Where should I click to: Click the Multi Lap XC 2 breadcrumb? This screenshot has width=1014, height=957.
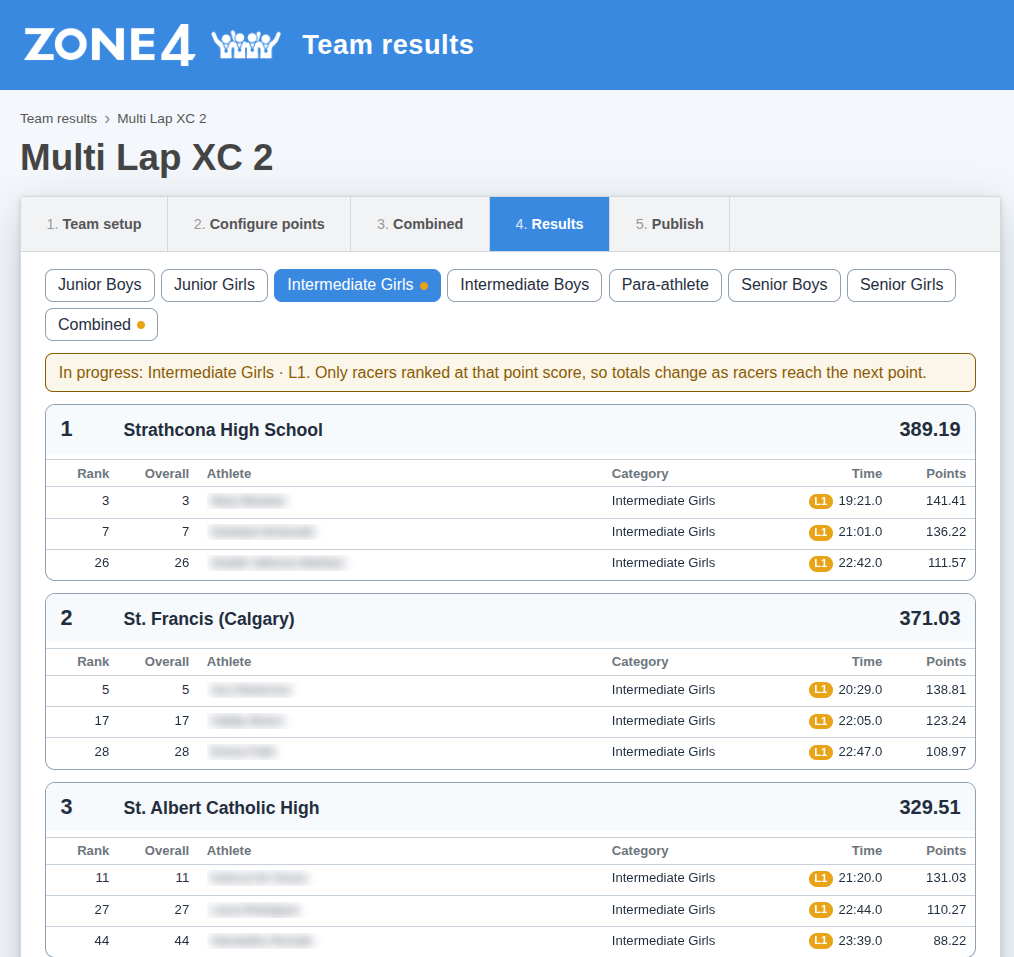click(x=162, y=118)
